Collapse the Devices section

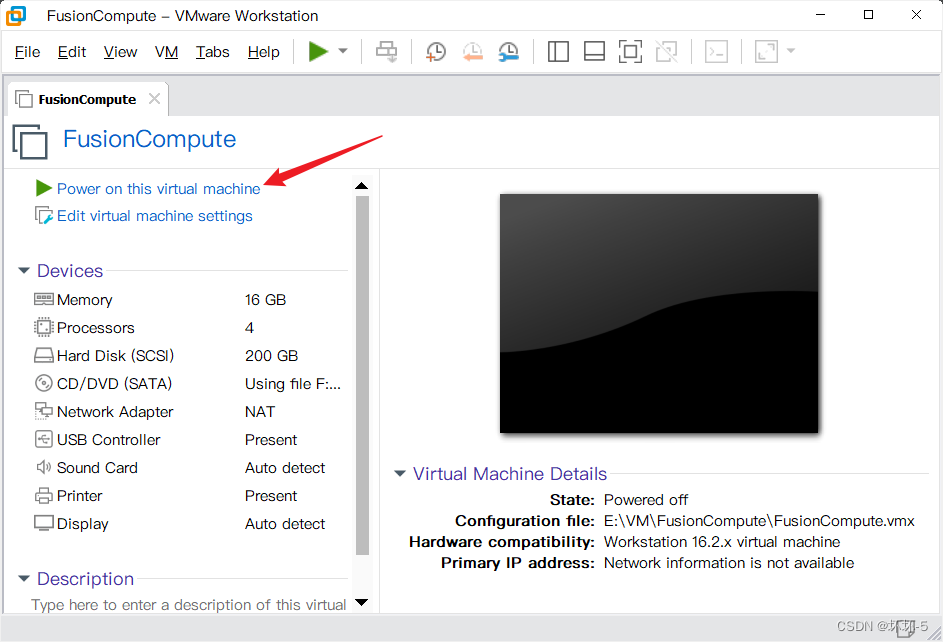tap(24, 271)
